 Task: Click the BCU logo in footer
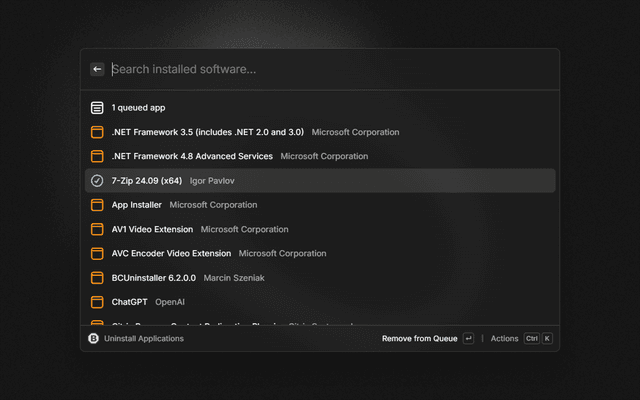point(93,338)
